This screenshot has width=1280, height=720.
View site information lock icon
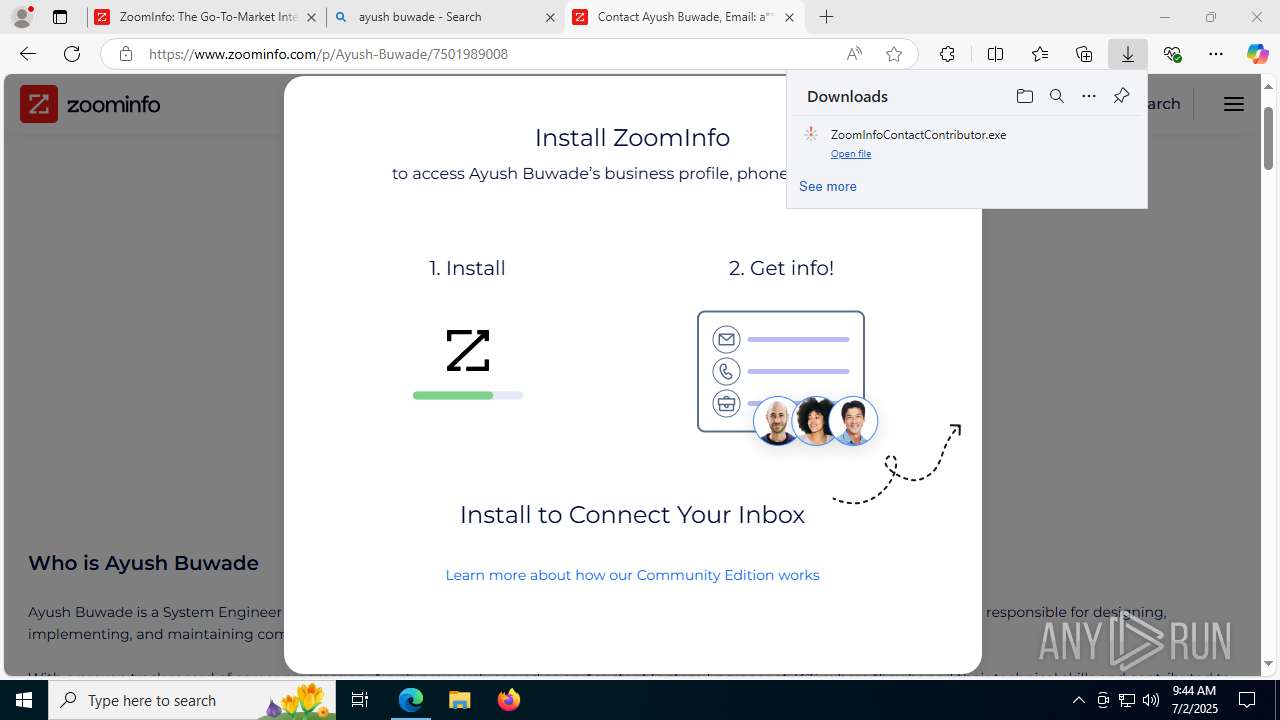pos(125,54)
